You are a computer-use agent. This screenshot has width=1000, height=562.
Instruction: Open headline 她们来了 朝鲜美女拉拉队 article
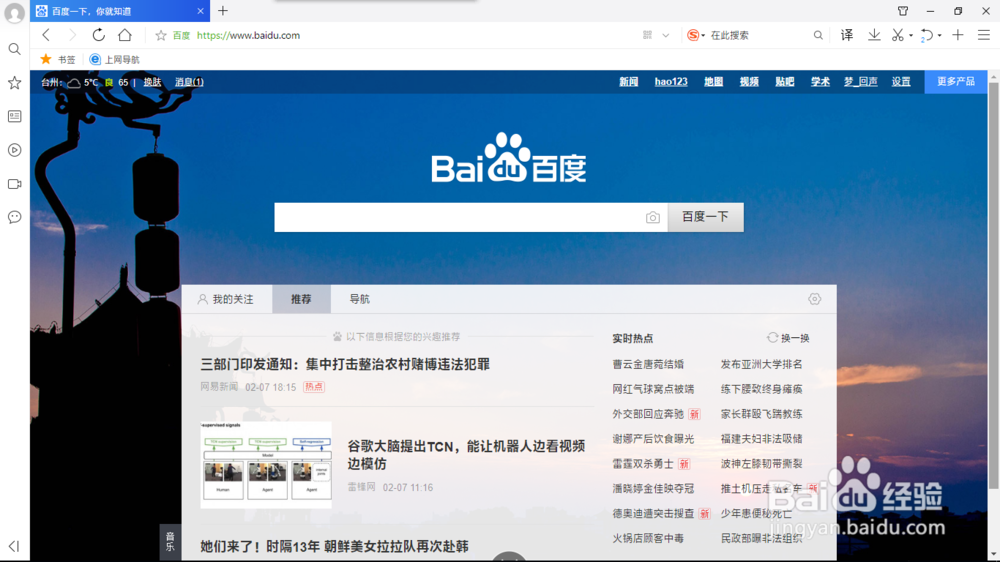(334, 547)
